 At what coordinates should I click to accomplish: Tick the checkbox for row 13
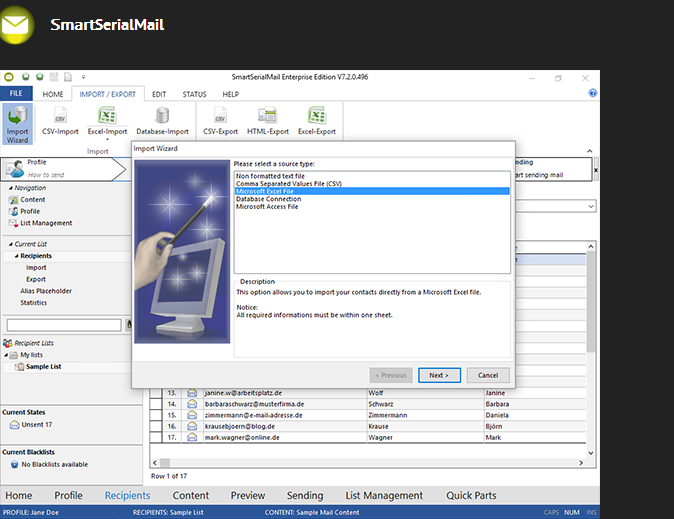pyautogui.click(x=156, y=393)
